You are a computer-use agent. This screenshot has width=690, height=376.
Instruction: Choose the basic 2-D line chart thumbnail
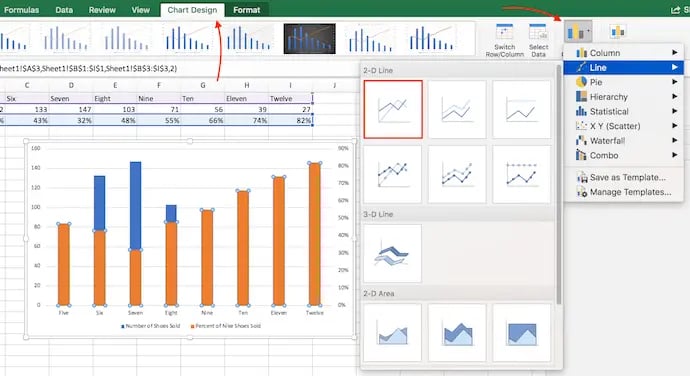tap(393, 109)
